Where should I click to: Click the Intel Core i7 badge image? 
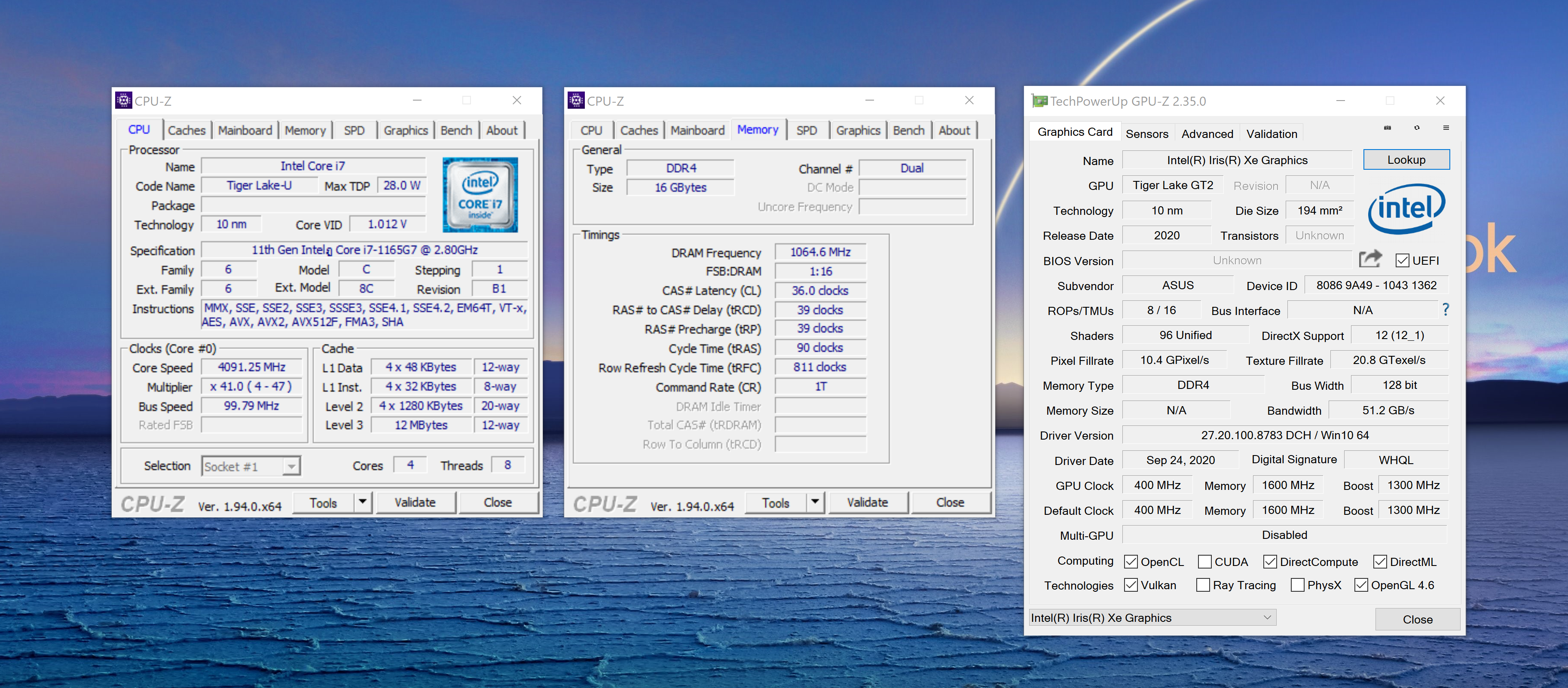tap(480, 195)
